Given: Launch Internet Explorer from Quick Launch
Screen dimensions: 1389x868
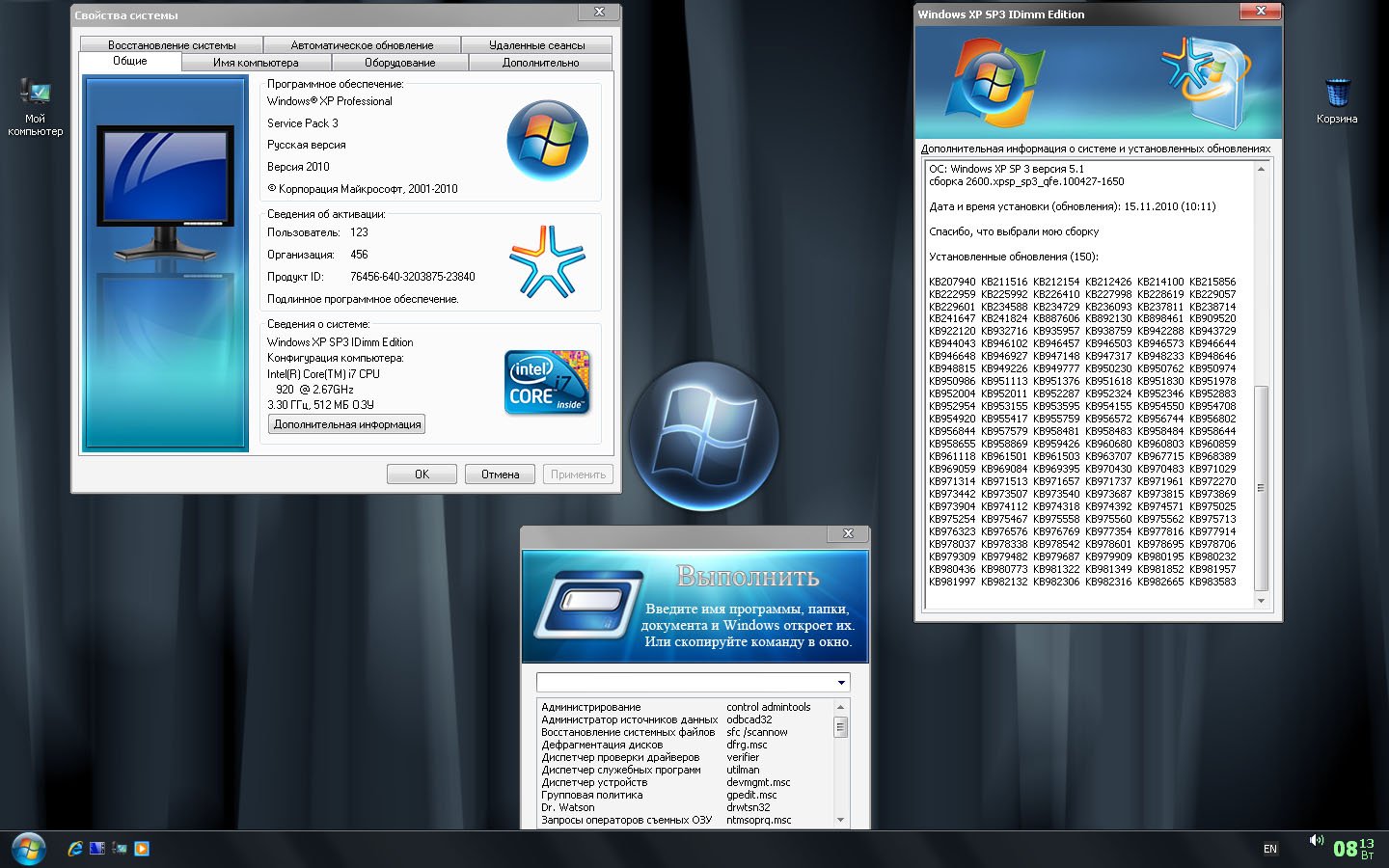Looking at the screenshot, I should point(75,849).
